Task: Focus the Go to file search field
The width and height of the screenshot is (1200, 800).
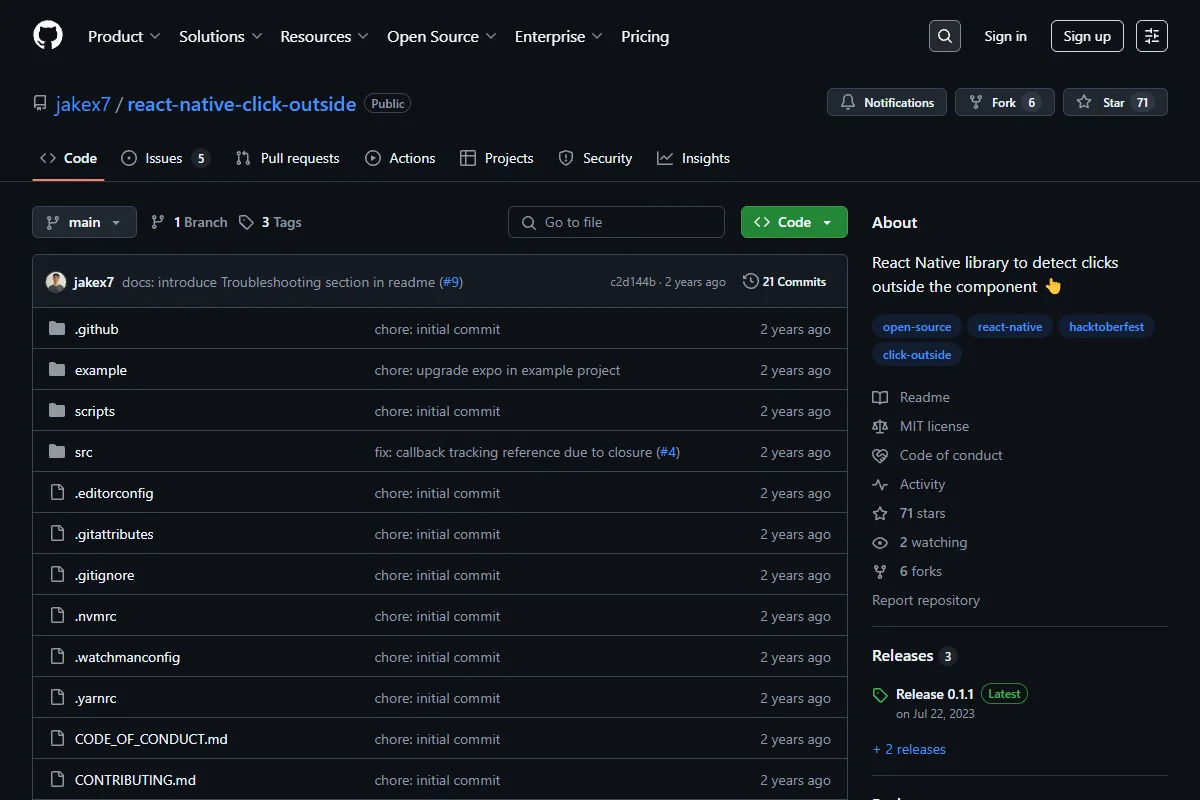Action: point(616,222)
